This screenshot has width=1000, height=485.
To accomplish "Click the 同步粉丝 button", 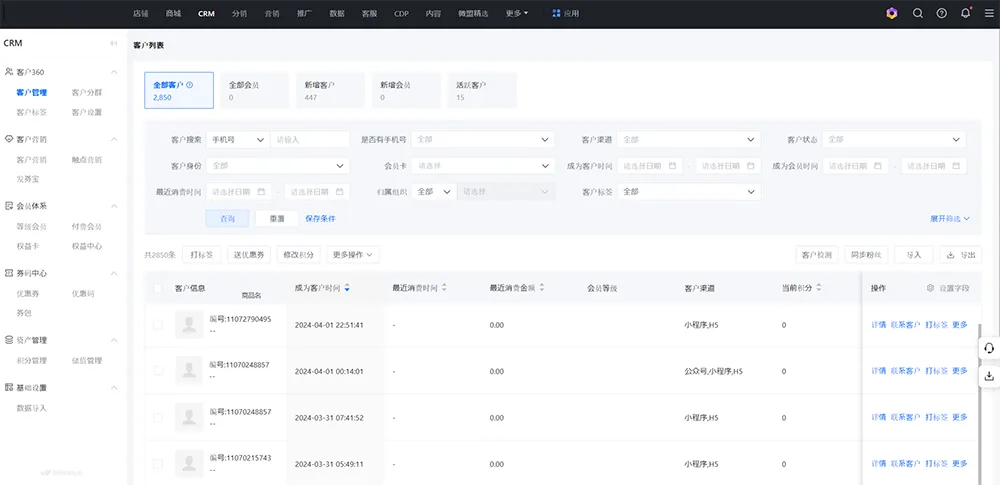I will coord(867,255).
